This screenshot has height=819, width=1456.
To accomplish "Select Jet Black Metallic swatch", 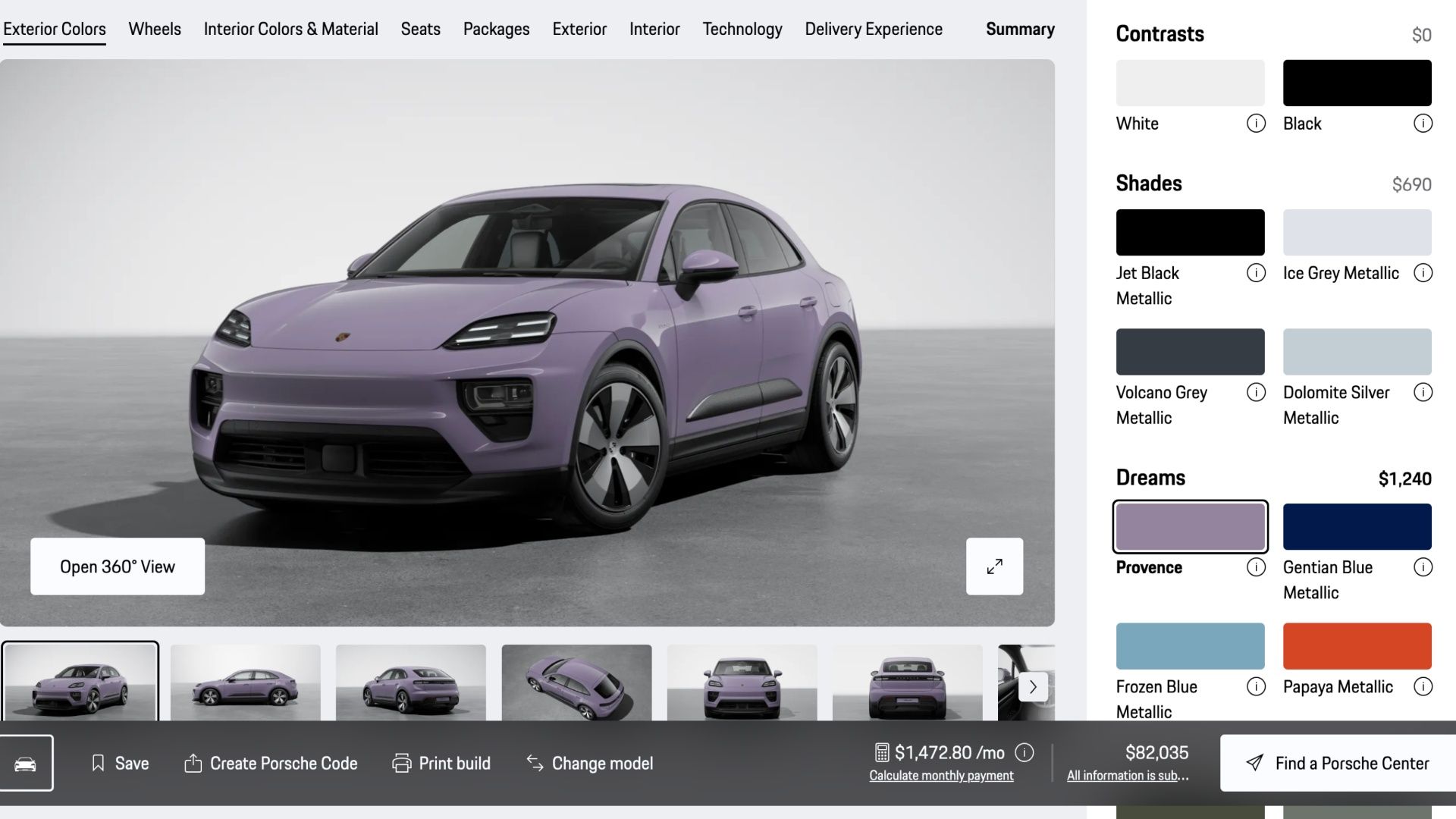I will point(1191,232).
